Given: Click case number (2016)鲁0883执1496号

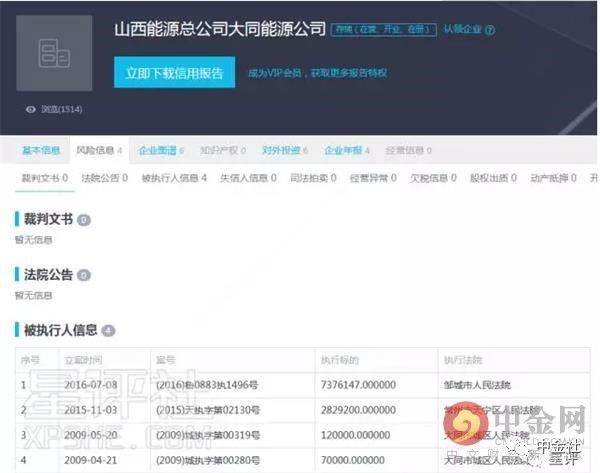Looking at the screenshot, I should click(x=207, y=385).
